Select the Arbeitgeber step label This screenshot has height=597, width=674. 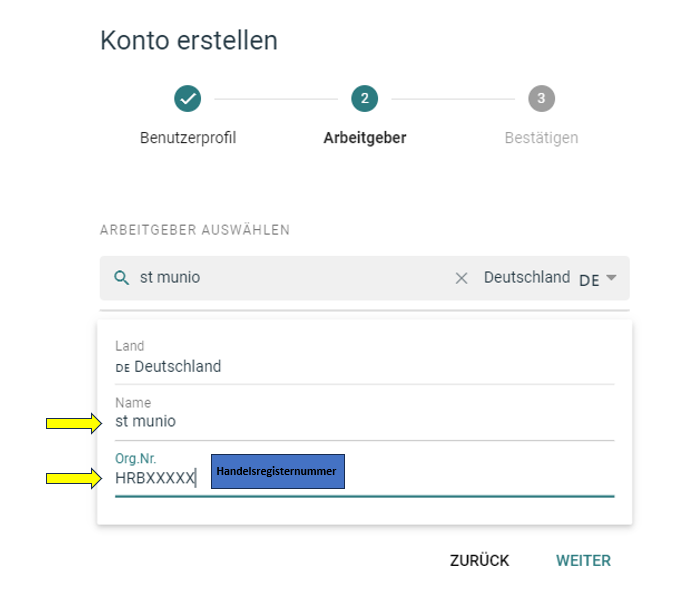click(365, 138)
